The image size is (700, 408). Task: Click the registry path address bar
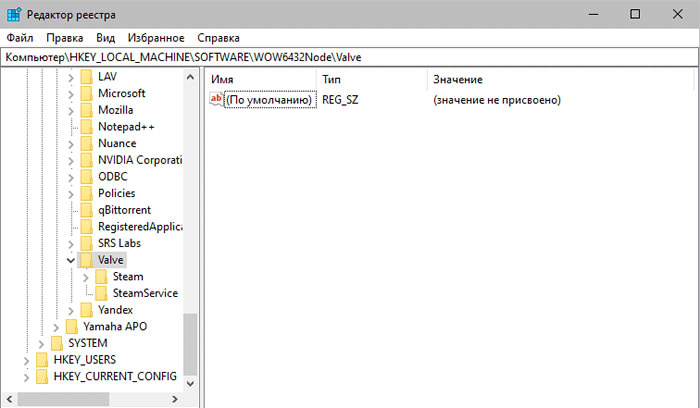coord(350,57)
